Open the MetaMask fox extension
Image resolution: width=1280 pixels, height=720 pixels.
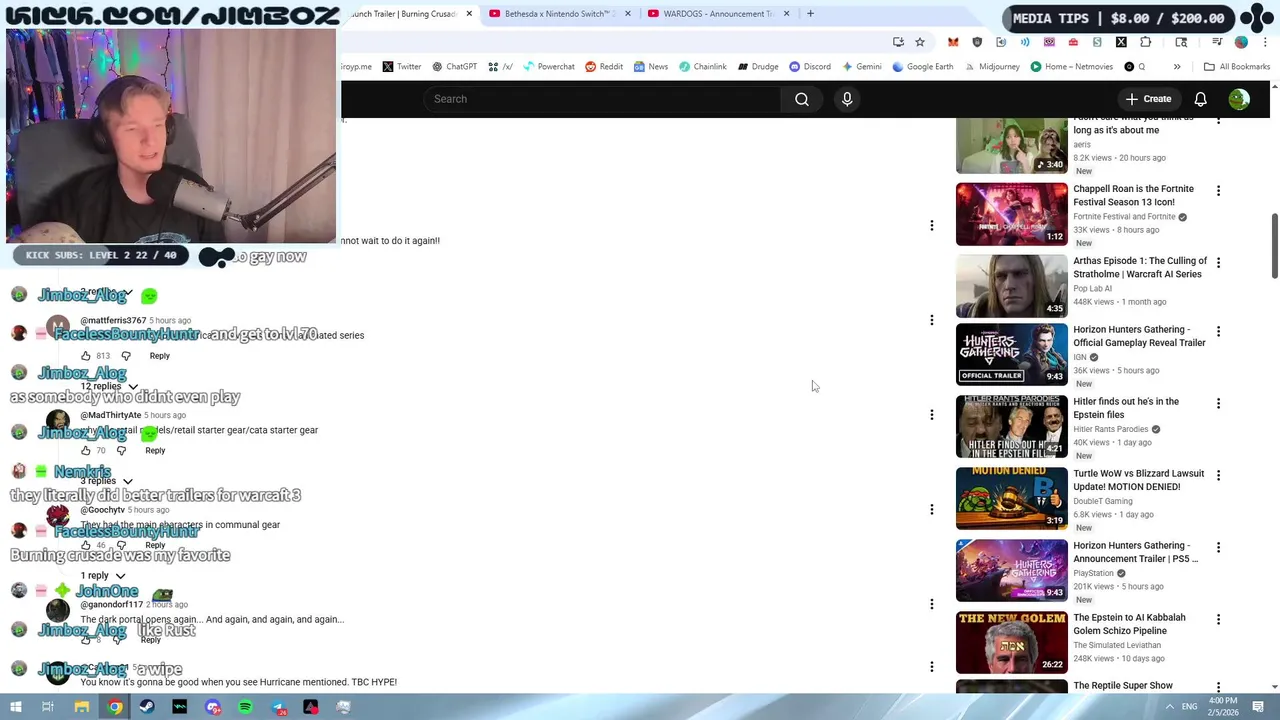pyautogui.click(x=953, y=42)
